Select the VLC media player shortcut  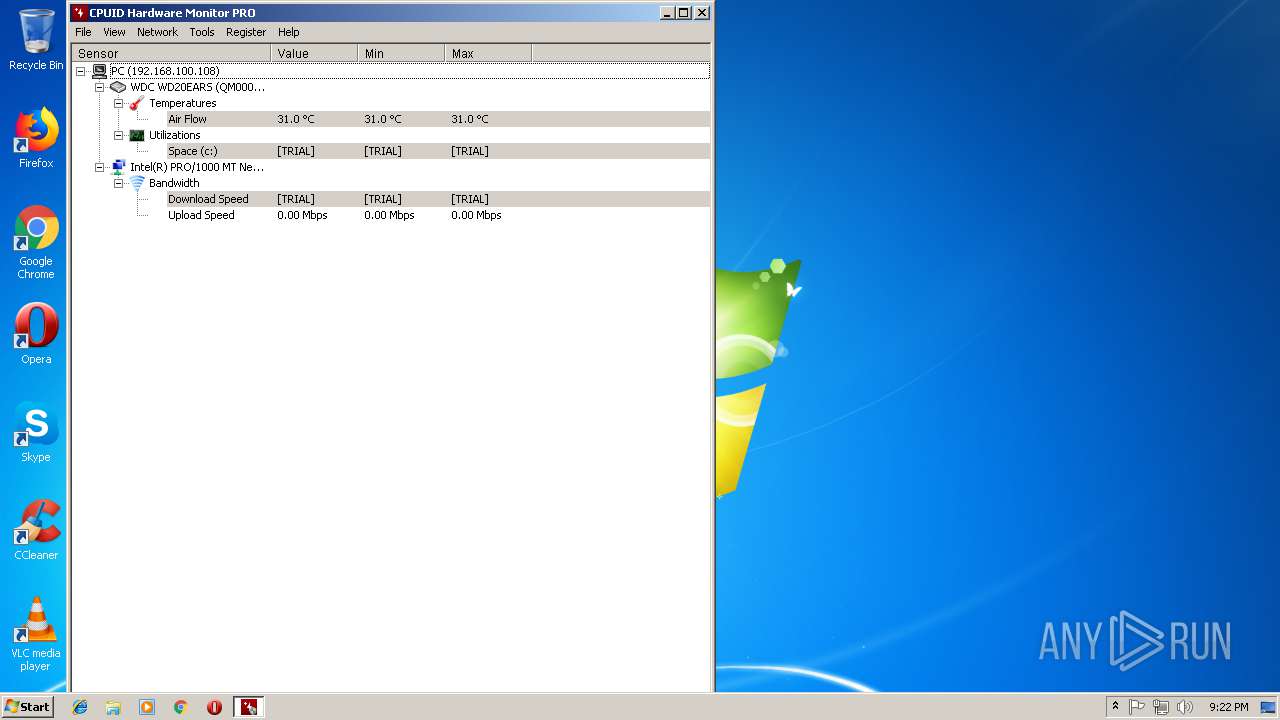coord(36,635)
